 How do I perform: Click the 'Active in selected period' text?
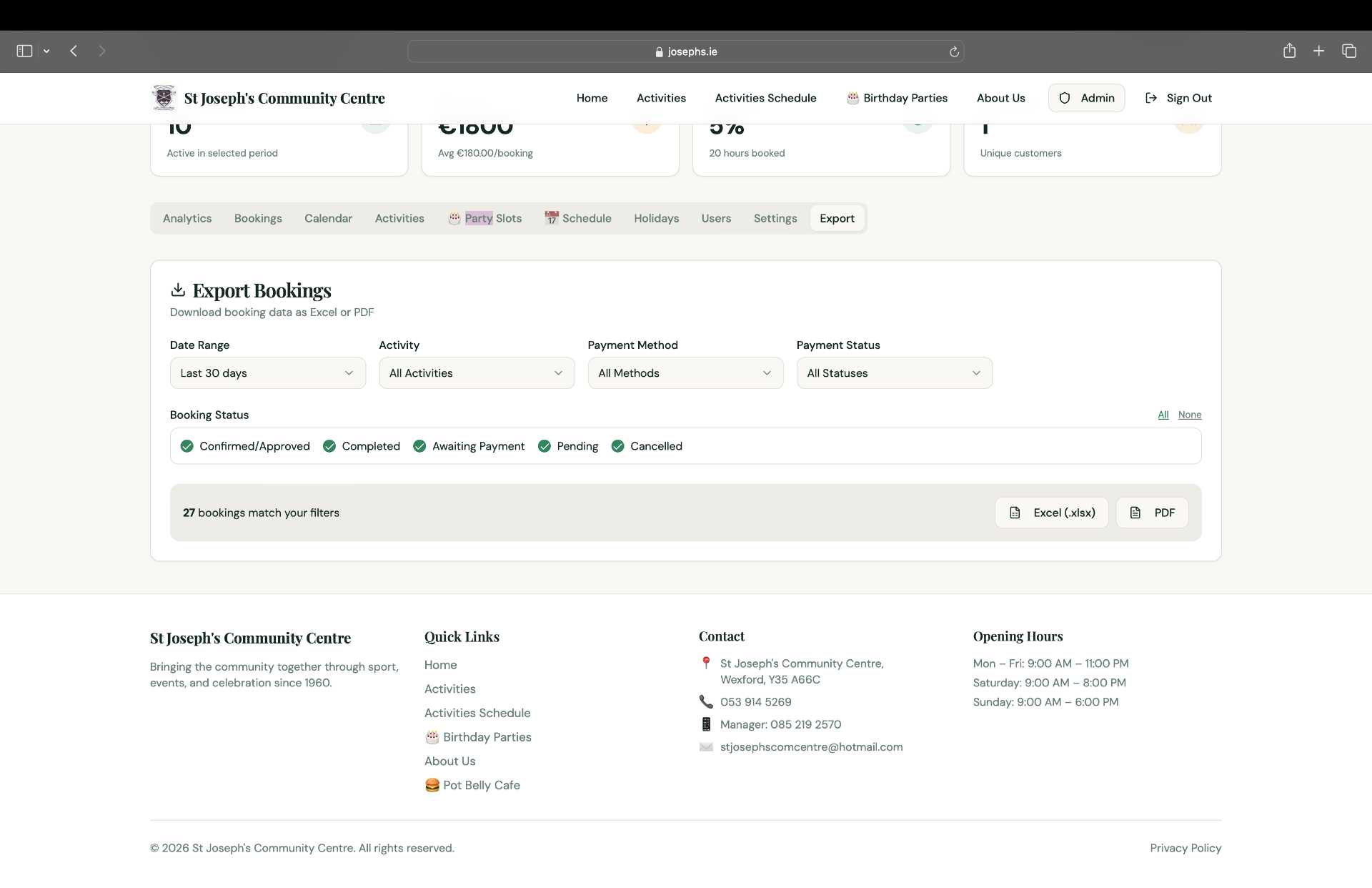[222, 153]
